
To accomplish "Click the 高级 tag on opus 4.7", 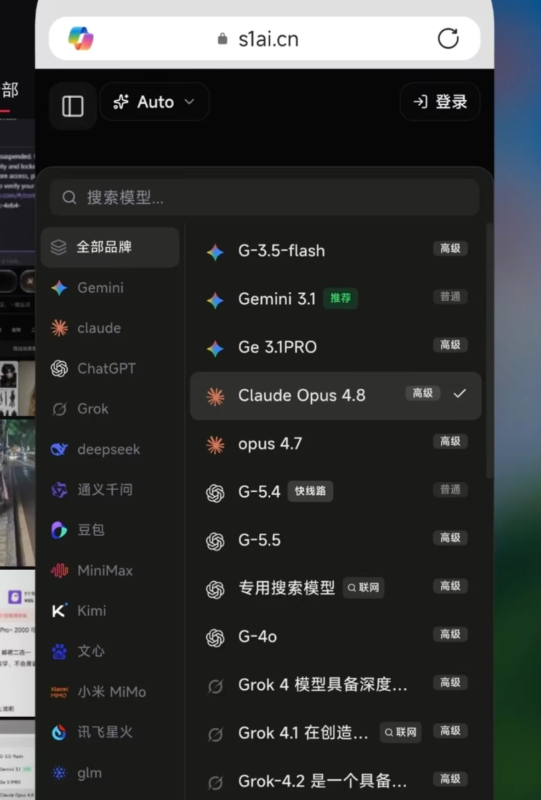I will (450, 441).
